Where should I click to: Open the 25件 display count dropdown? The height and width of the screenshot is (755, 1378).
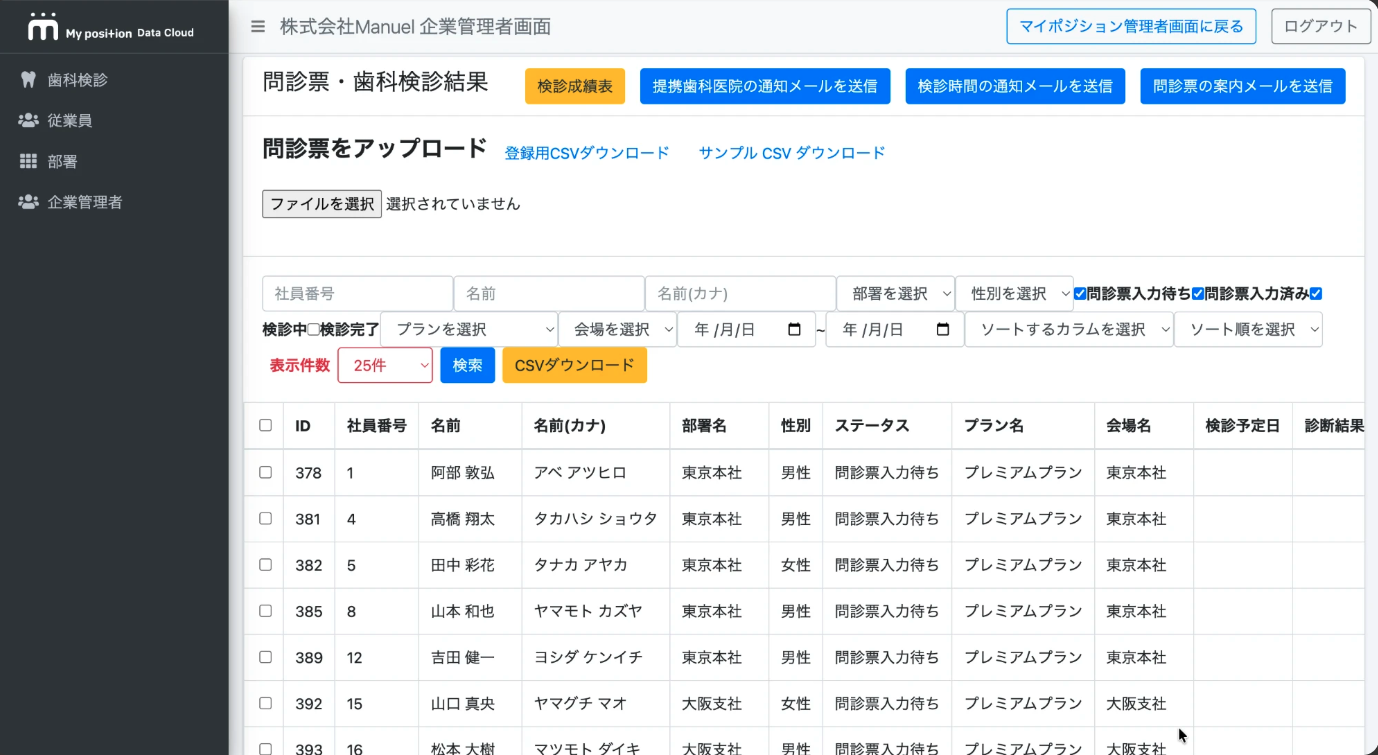[x=385, y=365]
